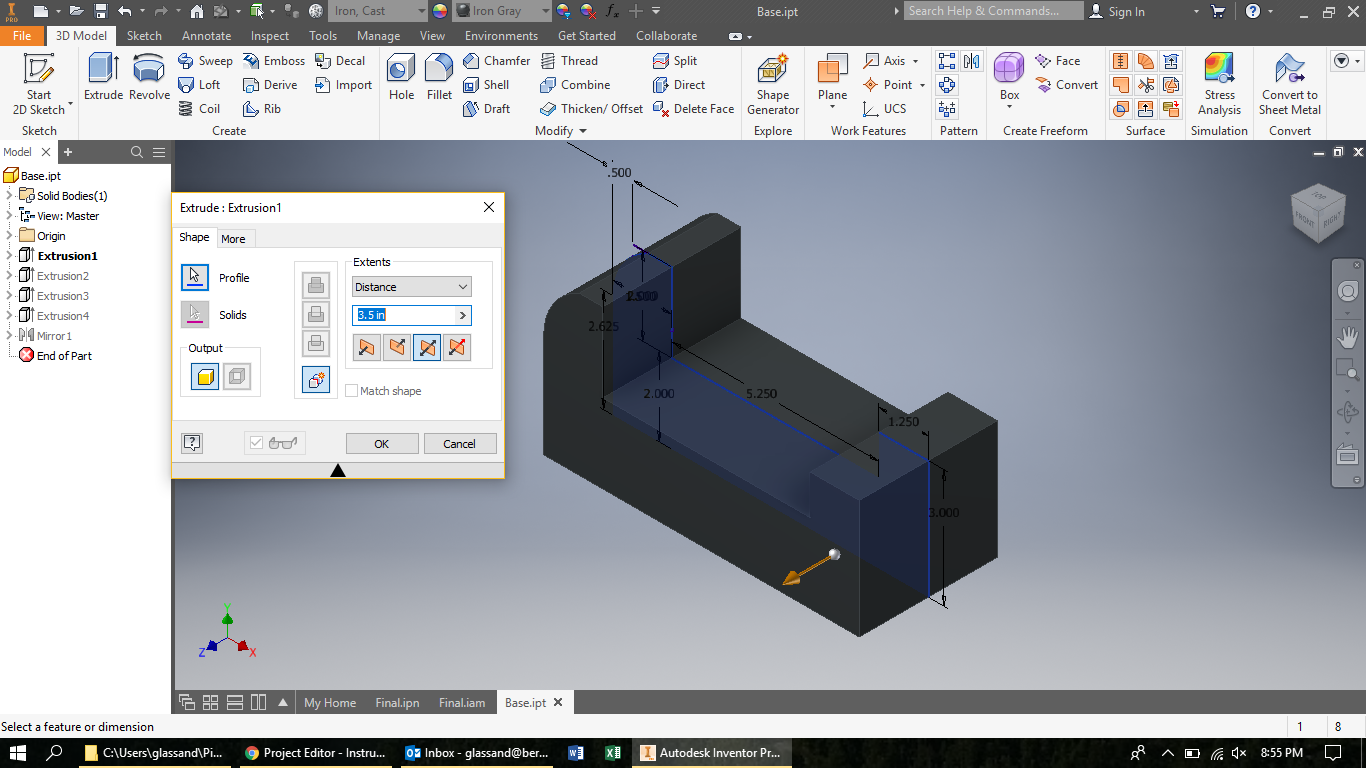Create a work Plane
The image size is (1366, 768).
832,80
